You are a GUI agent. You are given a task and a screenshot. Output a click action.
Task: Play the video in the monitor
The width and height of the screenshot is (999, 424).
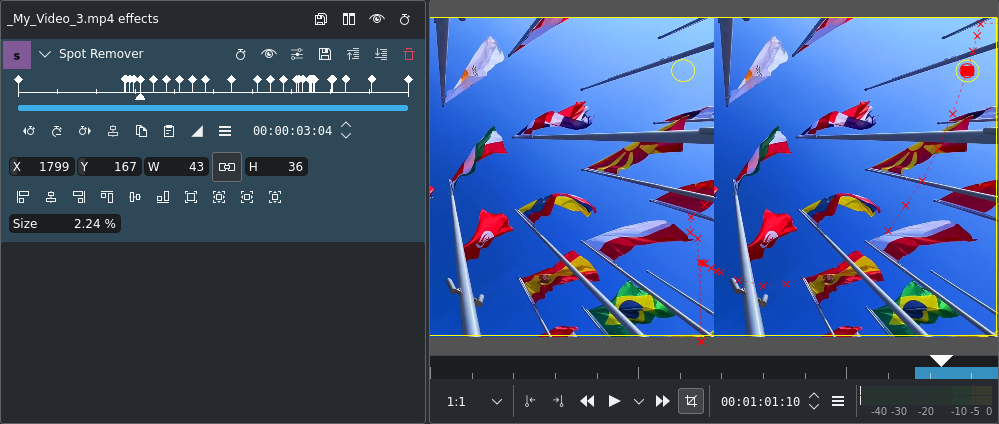point(615,401)
